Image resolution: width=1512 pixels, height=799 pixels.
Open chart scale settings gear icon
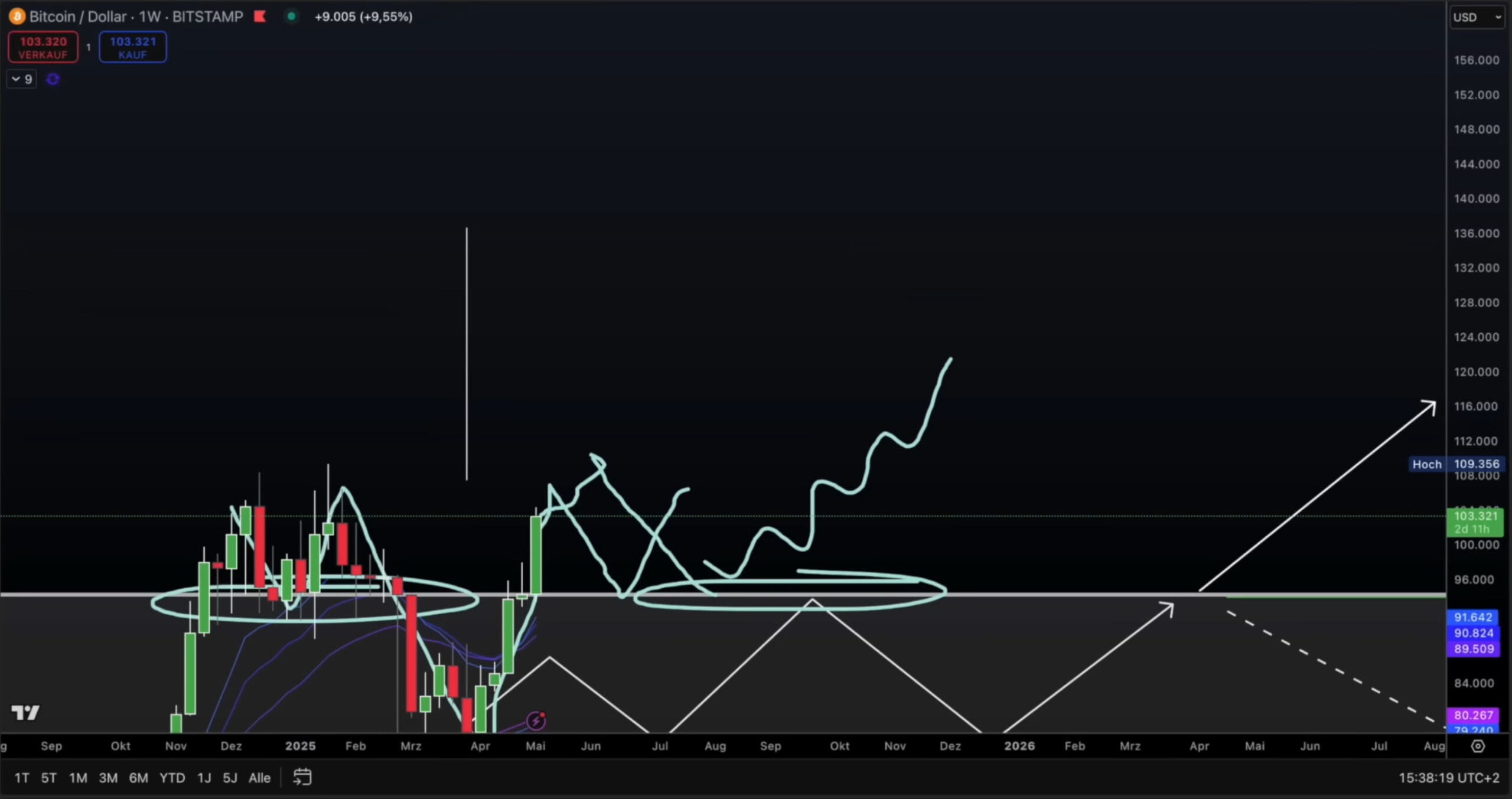click(x=1478, y=746)
